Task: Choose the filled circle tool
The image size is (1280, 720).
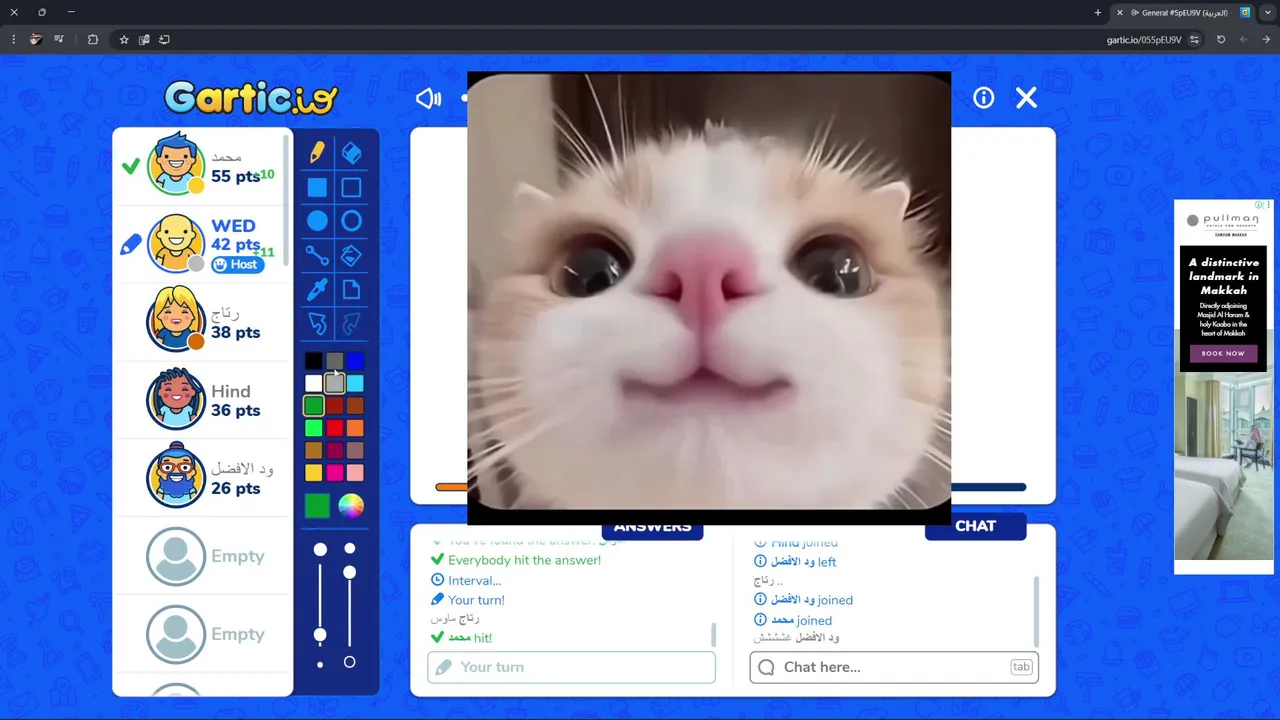Action: (x=317, y=221)
